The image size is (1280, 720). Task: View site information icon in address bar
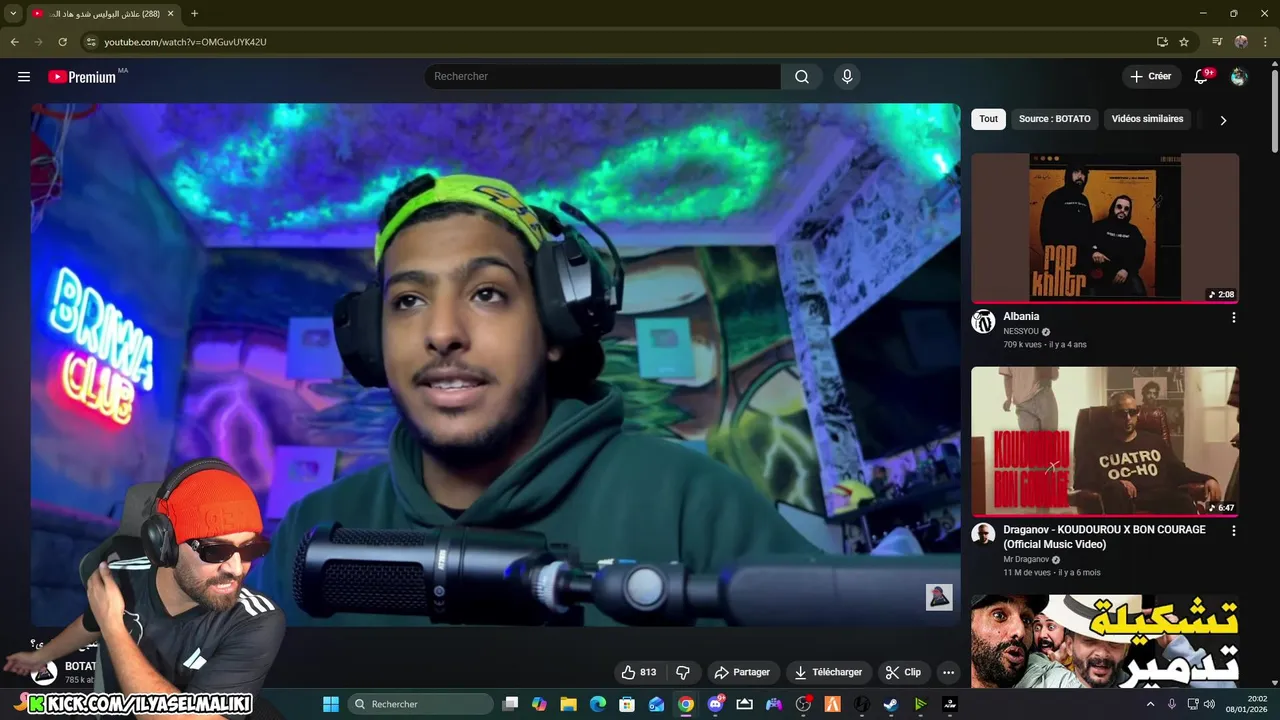pyautogui.click(x=90, y=42)
